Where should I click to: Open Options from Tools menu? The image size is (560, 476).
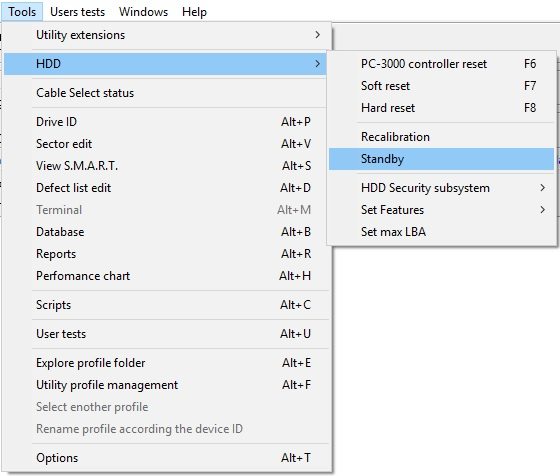click(166, 458)
